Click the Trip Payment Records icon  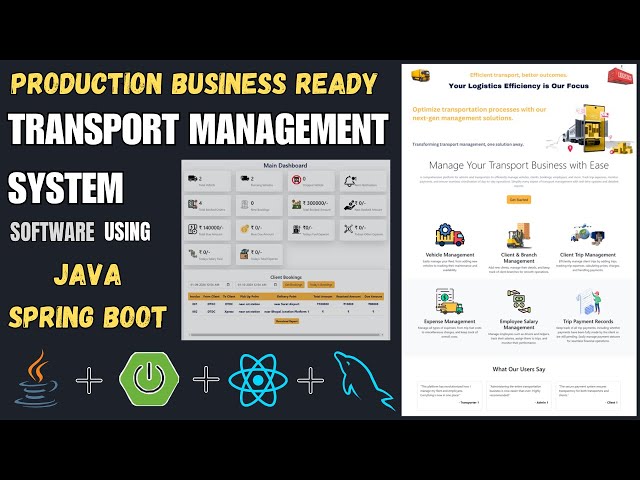point(589,302)
